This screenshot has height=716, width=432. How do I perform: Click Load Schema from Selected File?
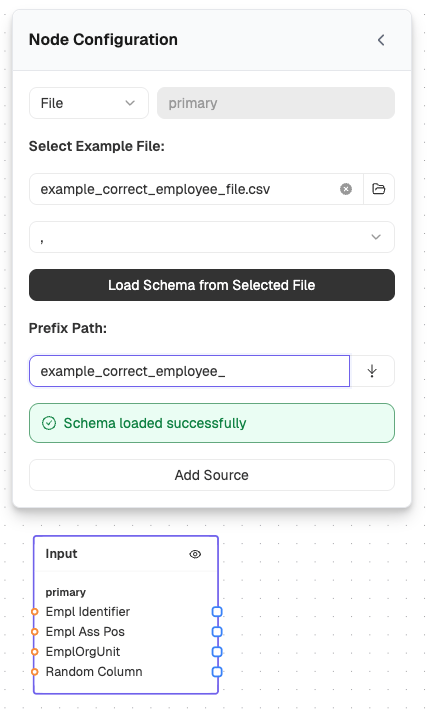tap(212, 285)
